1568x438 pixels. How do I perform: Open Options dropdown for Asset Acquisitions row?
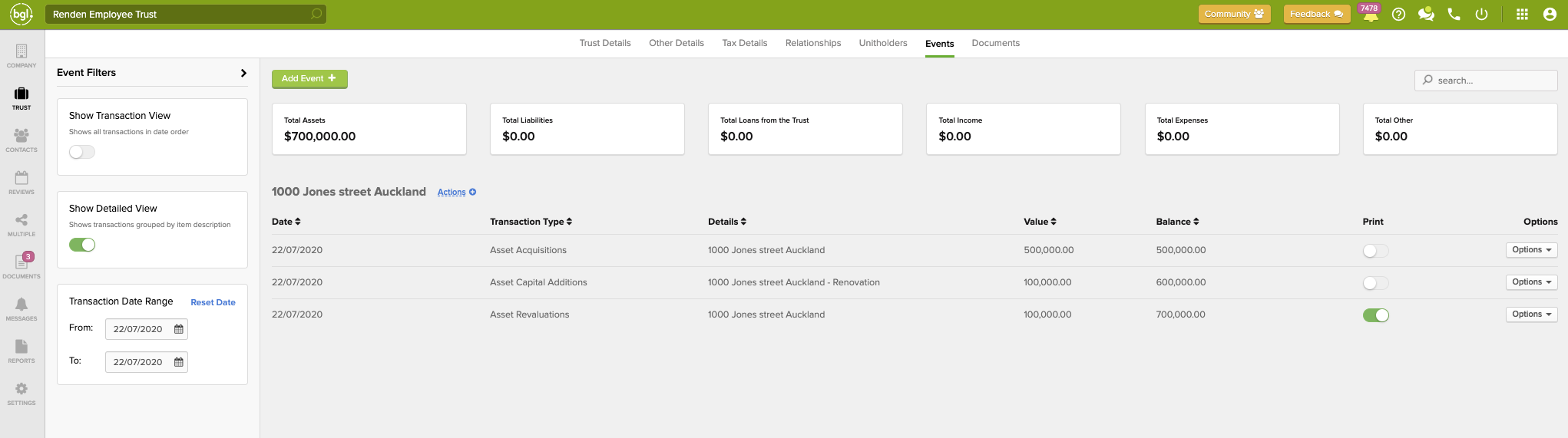[1531, 250]
